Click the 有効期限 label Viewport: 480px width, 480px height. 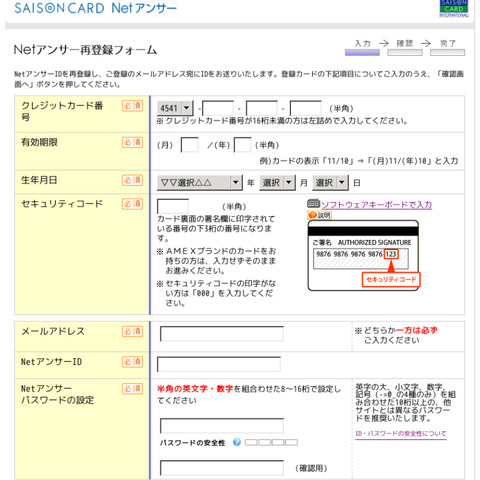click(39, 142)
